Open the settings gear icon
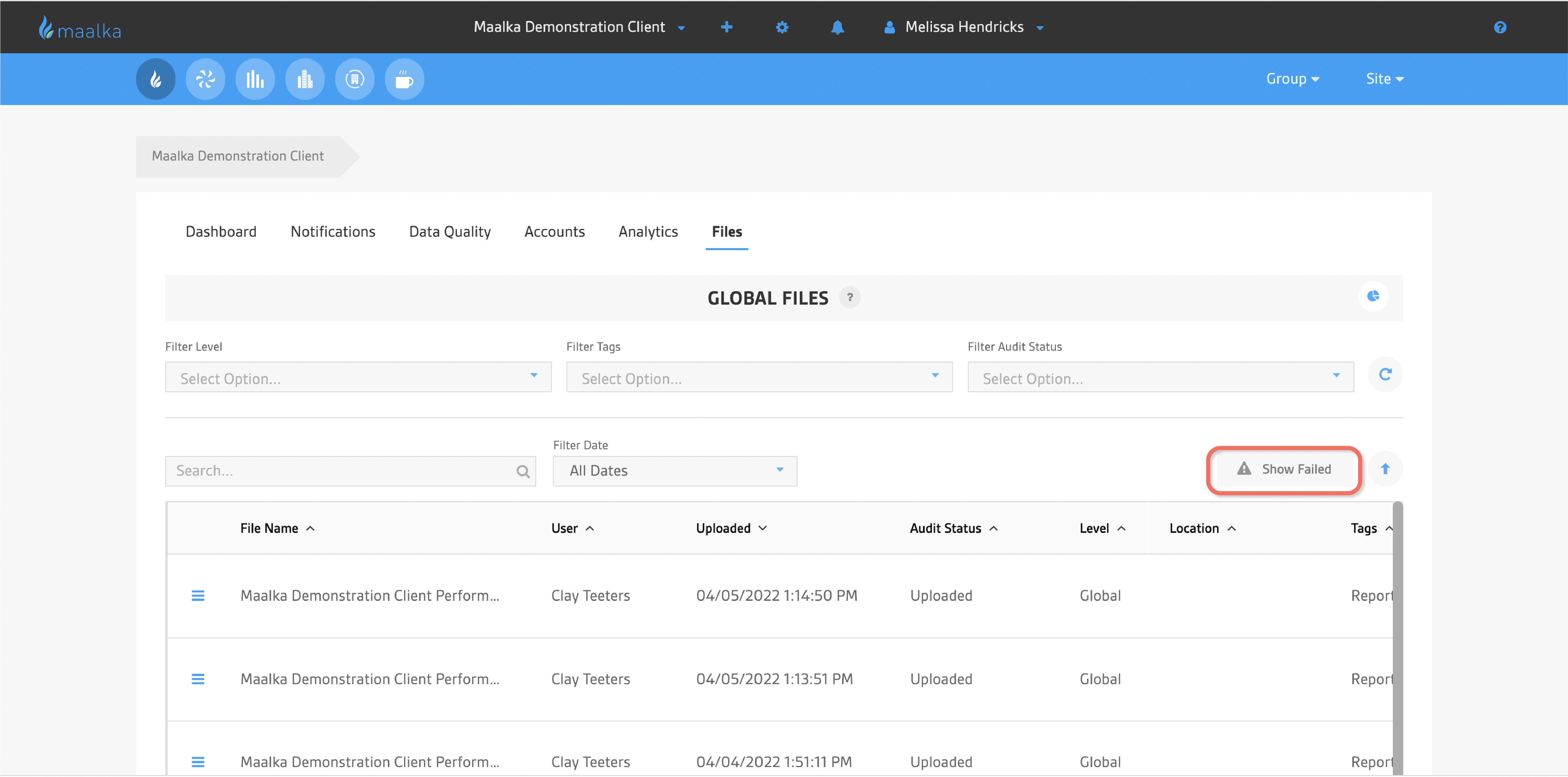1568x777 pixels. click(x=782, y=27)
